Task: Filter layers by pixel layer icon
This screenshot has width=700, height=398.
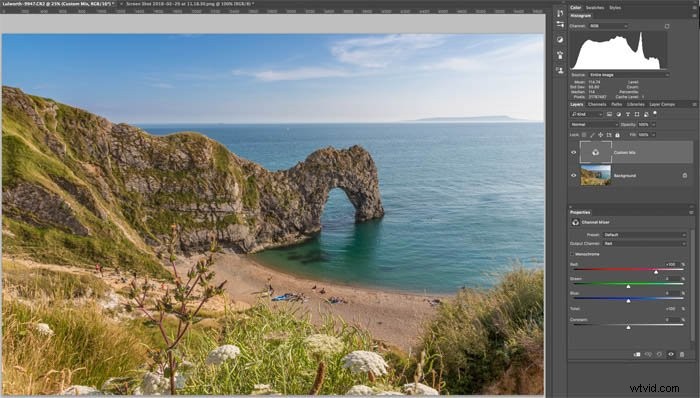Action: click(x=610, y=114)
